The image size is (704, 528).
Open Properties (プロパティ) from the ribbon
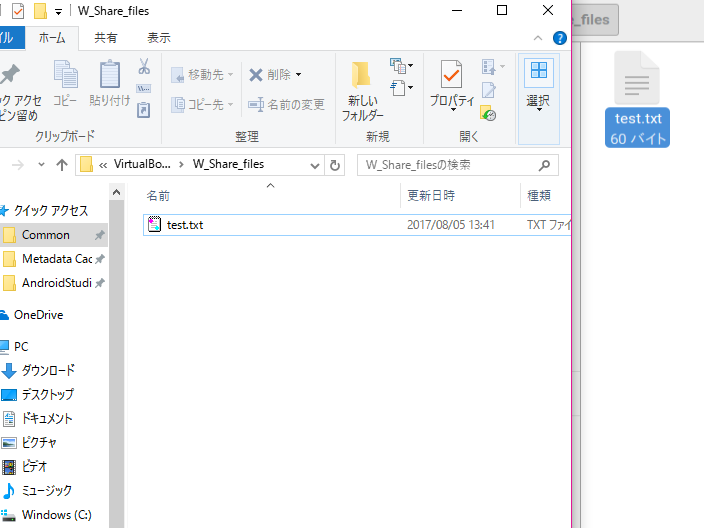pos(451,85)
